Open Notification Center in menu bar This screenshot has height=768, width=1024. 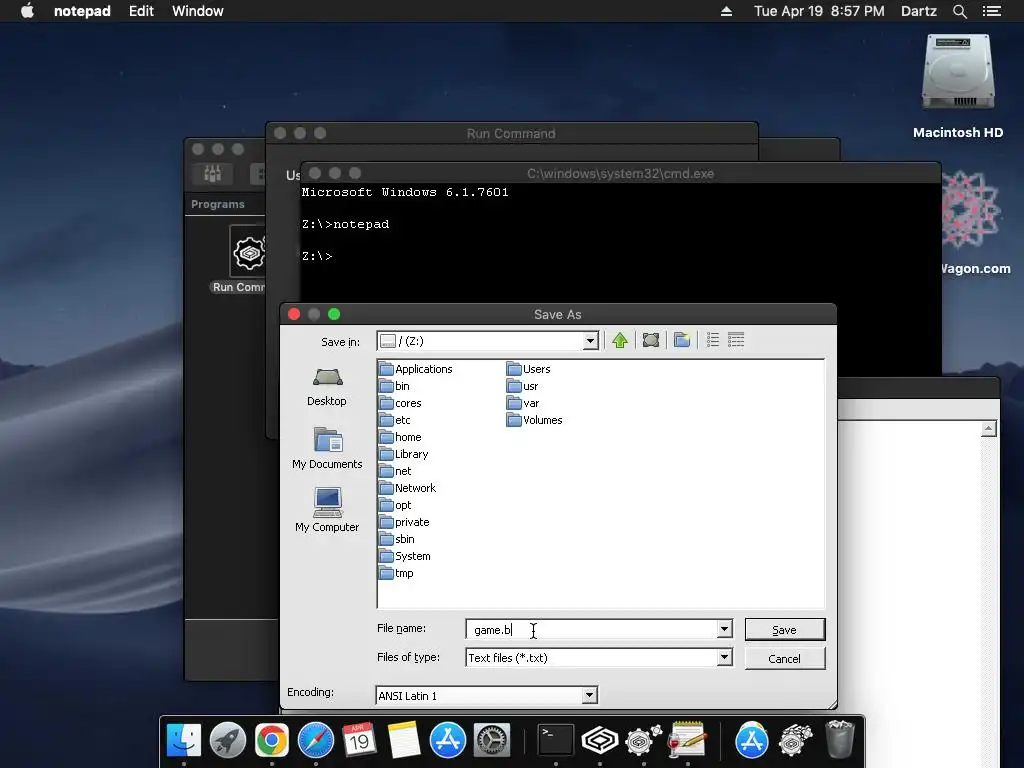click(991, 11)
